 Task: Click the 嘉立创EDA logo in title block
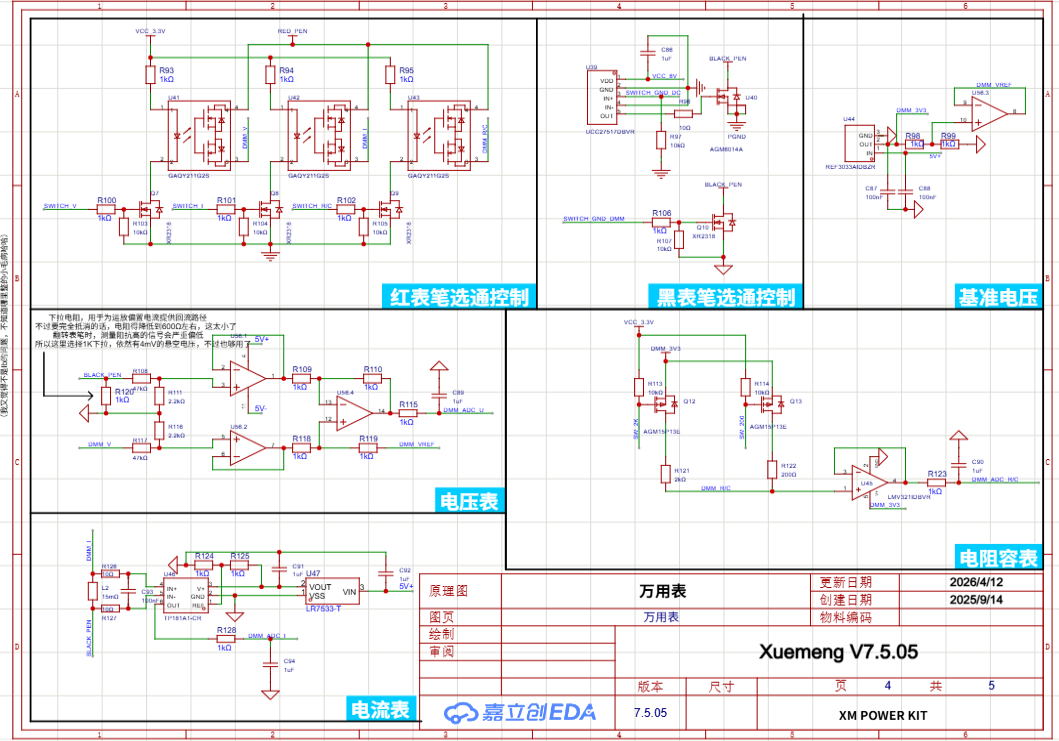point(520,711)
